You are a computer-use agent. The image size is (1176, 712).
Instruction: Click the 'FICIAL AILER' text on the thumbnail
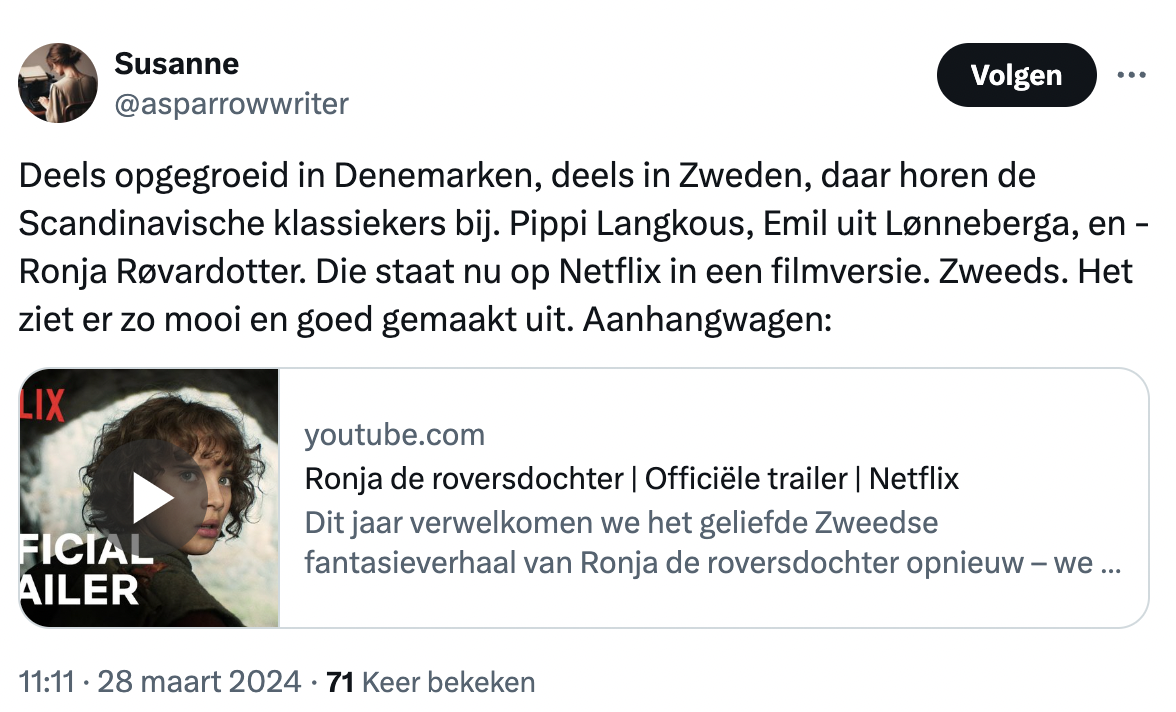pyautogui.click(x=82, y=570)
